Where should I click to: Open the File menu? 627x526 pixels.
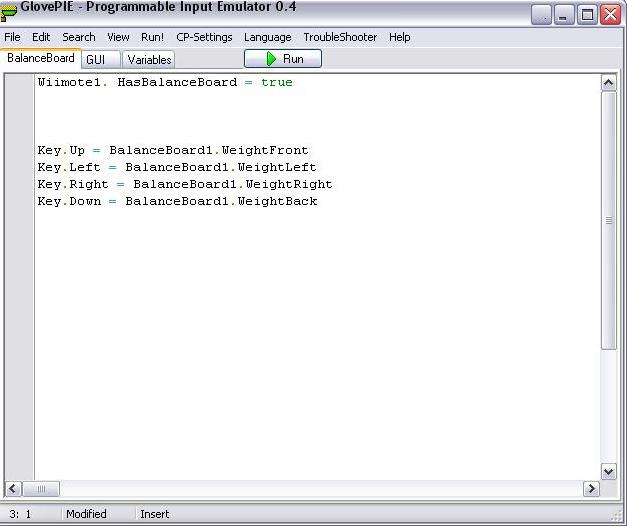click(x=12, y=37)
